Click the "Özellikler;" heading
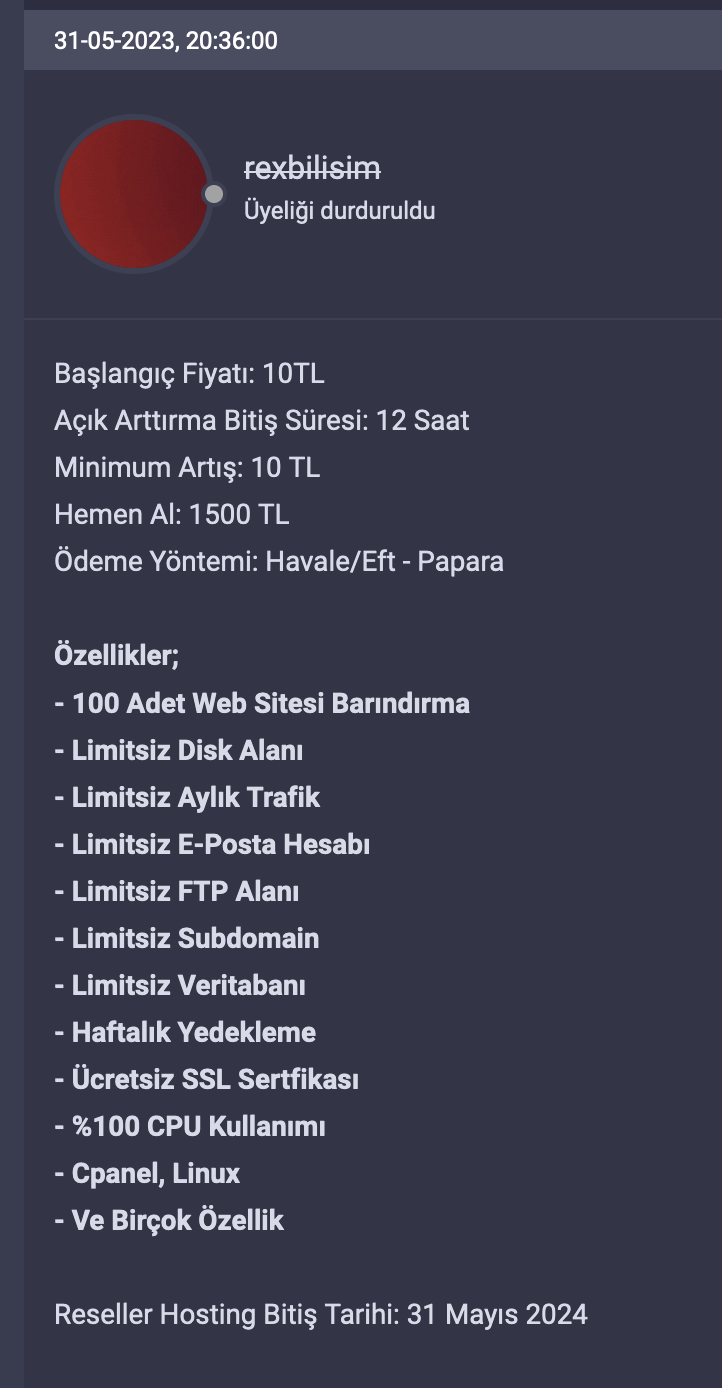722x1388 pixels. 117,656
